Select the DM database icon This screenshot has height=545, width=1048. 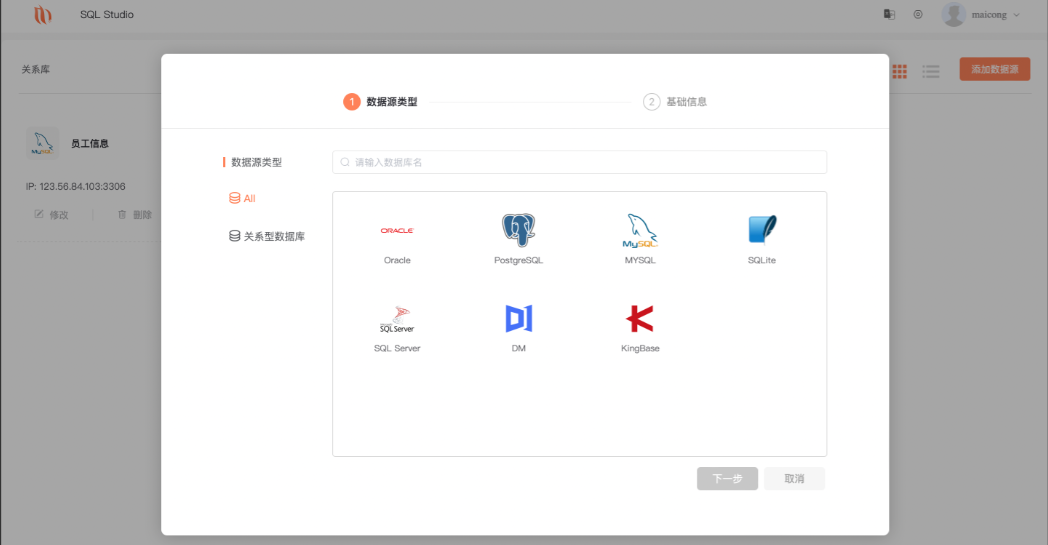pyautogui.click(x=519, y=318)
